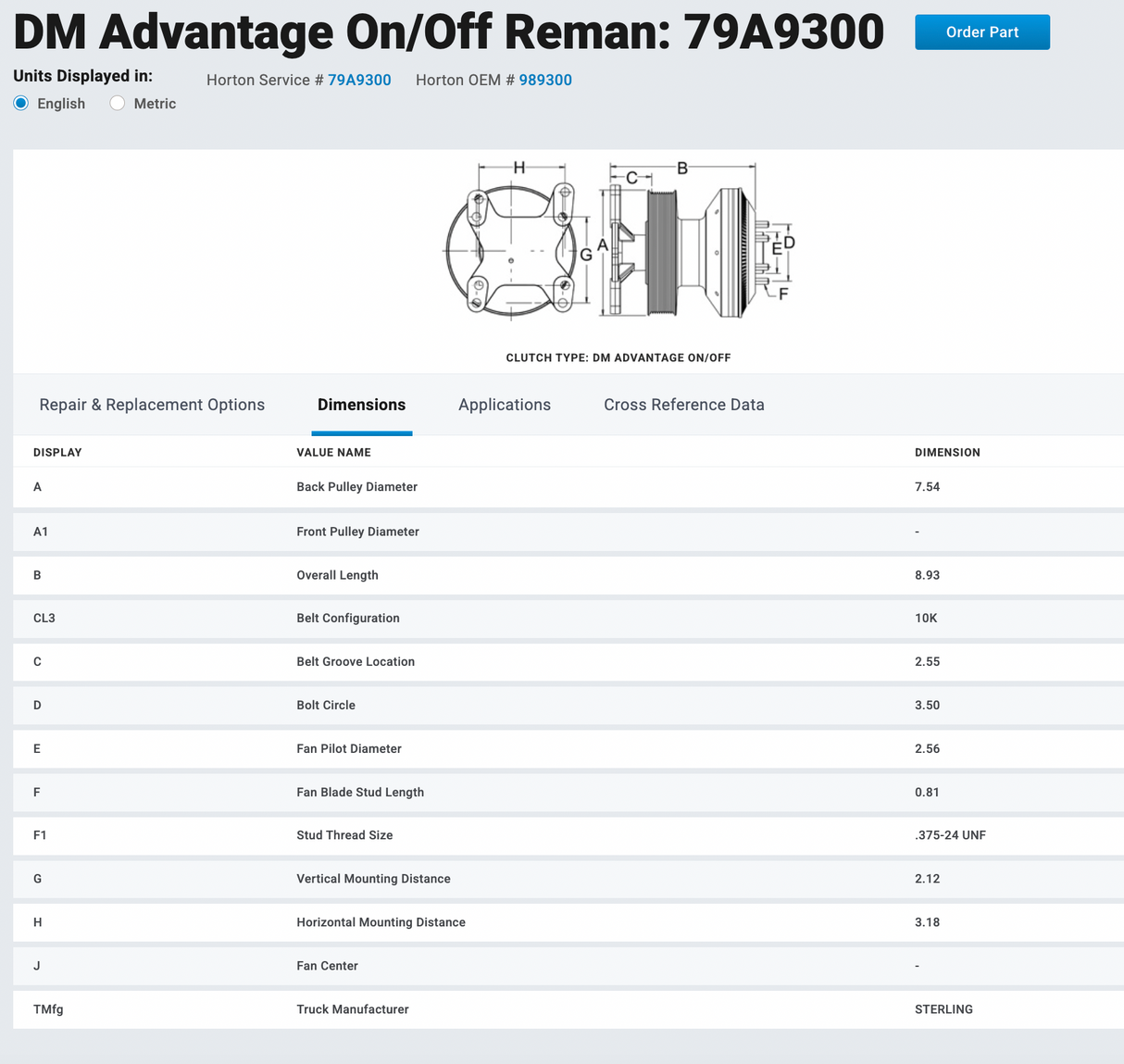Click the Horizontal Mounting Distance row
1124x1064 pixels.
click(381, 922)
